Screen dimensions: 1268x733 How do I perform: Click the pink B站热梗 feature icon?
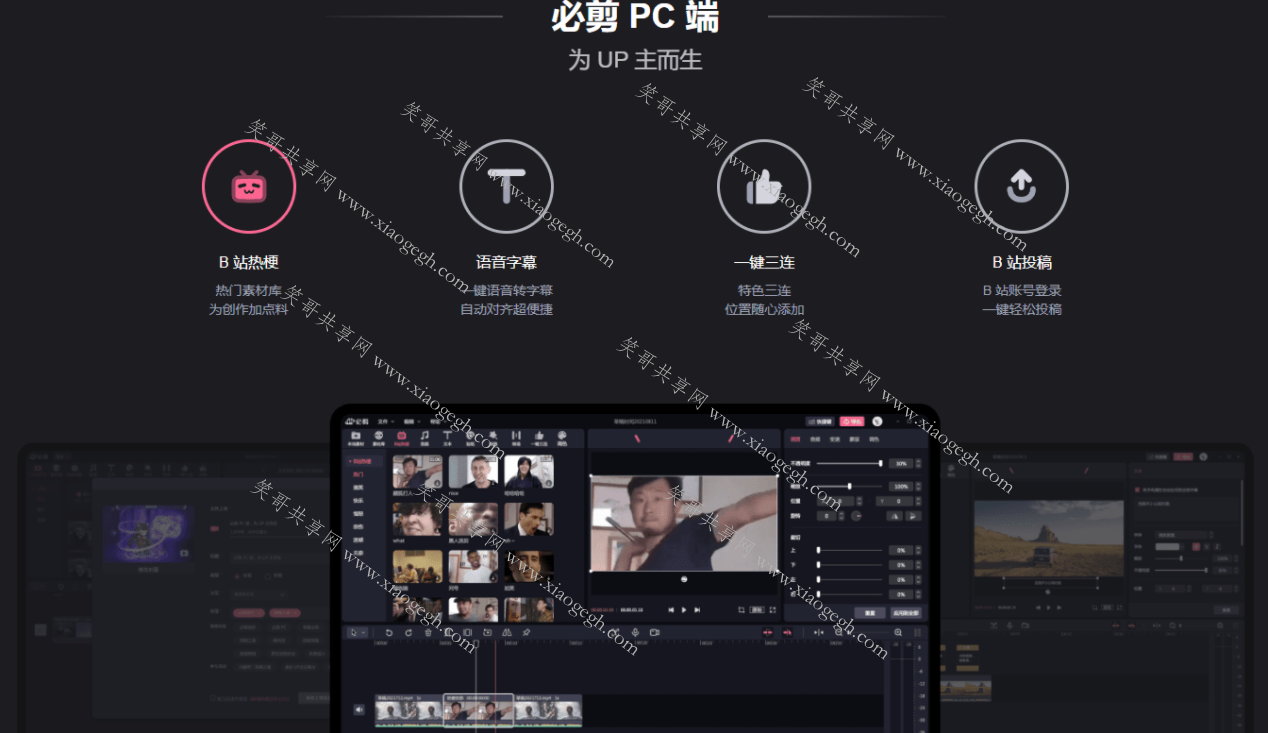click(x=249, y=186)
